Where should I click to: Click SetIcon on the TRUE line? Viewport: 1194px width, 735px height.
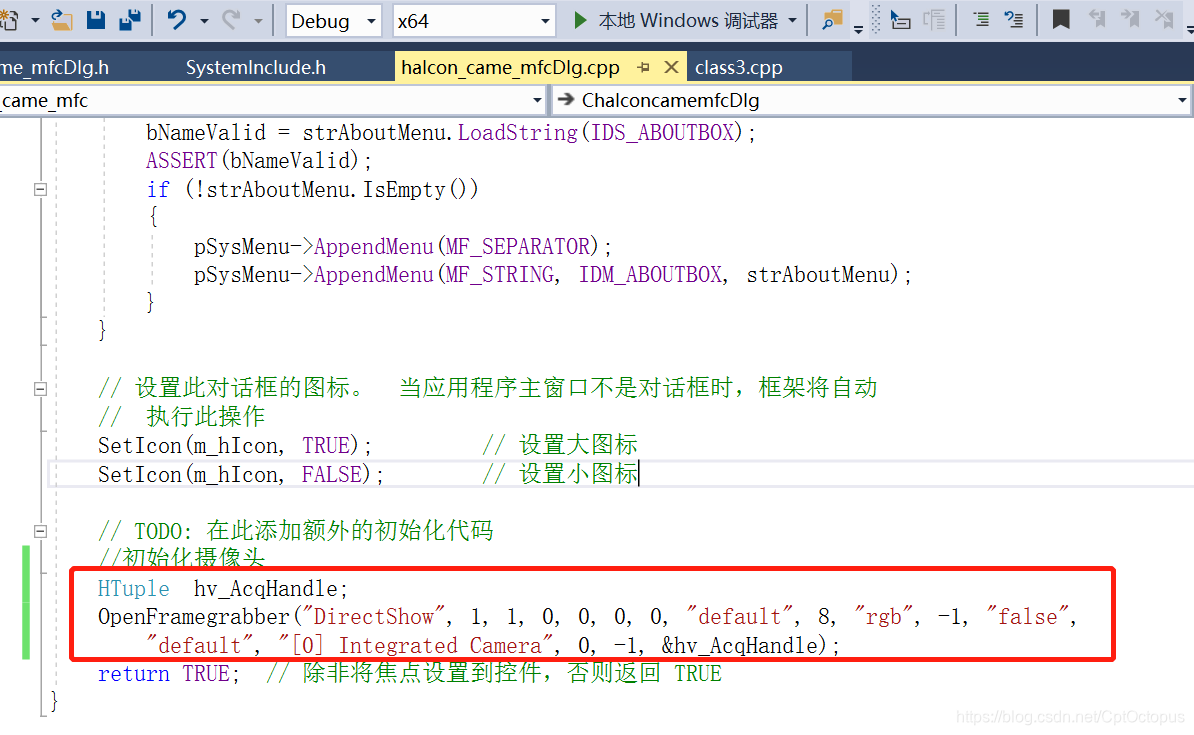point(140,446)
